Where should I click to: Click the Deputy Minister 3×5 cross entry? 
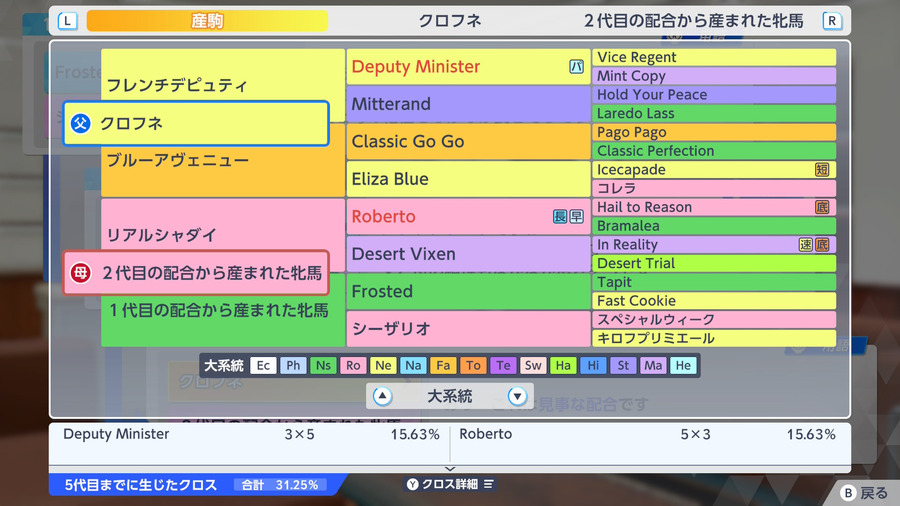click(251, 434)
